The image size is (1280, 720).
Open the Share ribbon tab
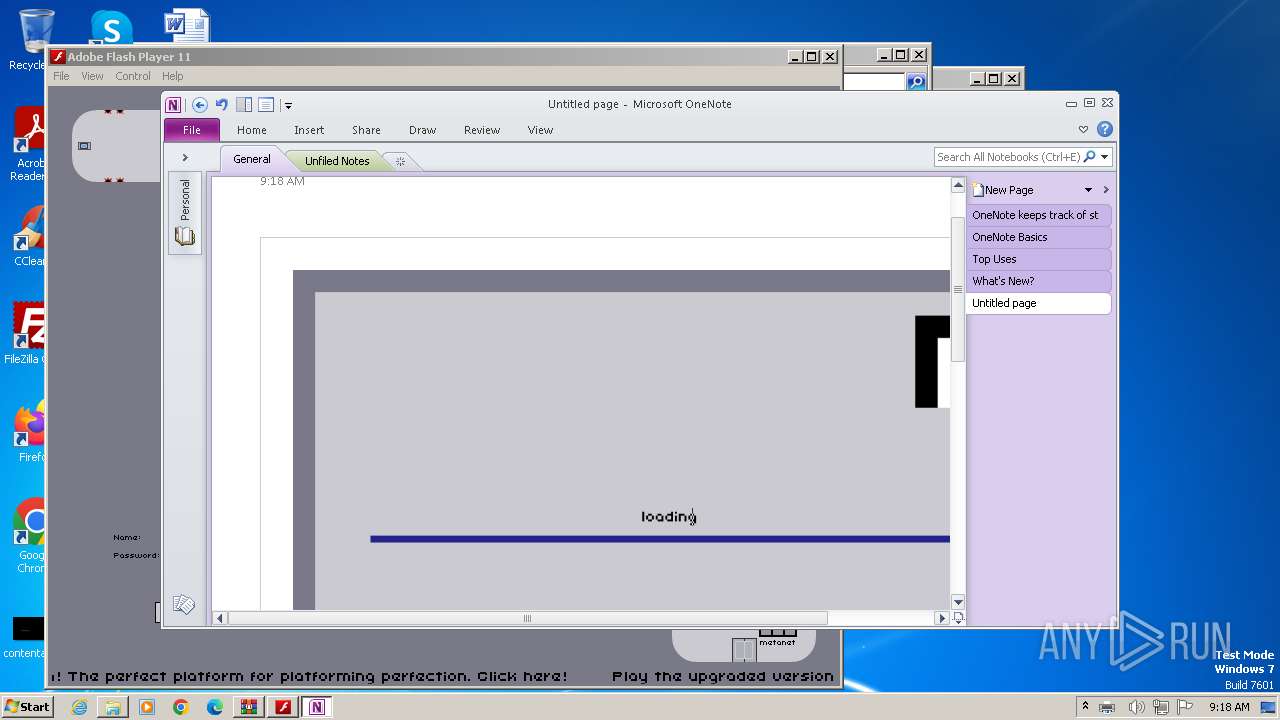click(x=366, y=130)
